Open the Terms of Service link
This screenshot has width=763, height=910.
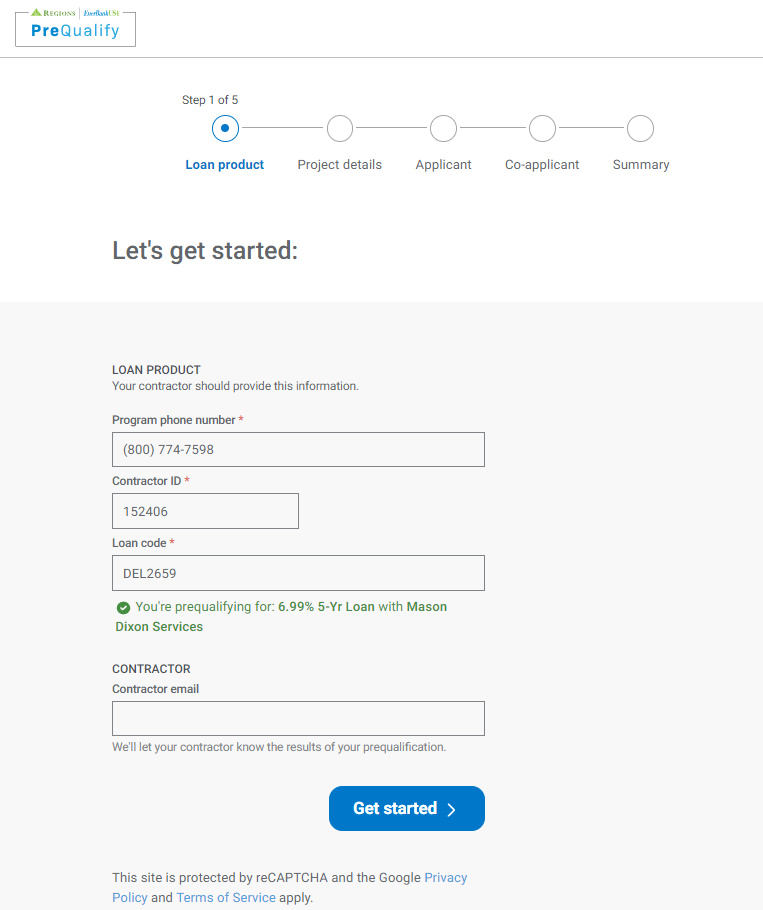pyautogui.click(x=226, y=898)
